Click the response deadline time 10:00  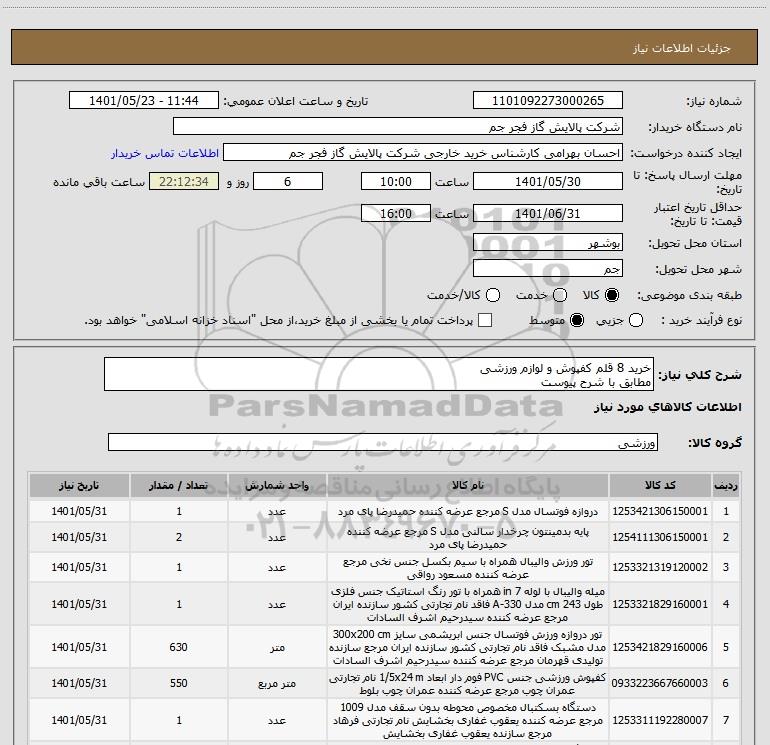pos(396,181)
